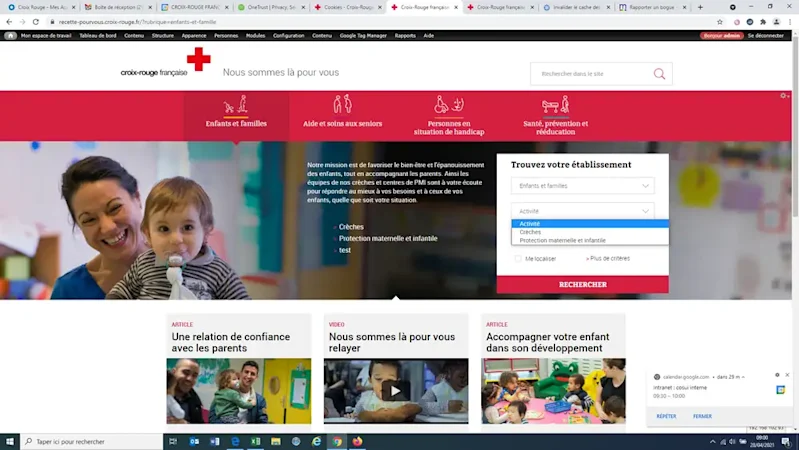Open the Une relation de confiance article
The height and width of the screenshot is (450, 799).
[231, 342]
